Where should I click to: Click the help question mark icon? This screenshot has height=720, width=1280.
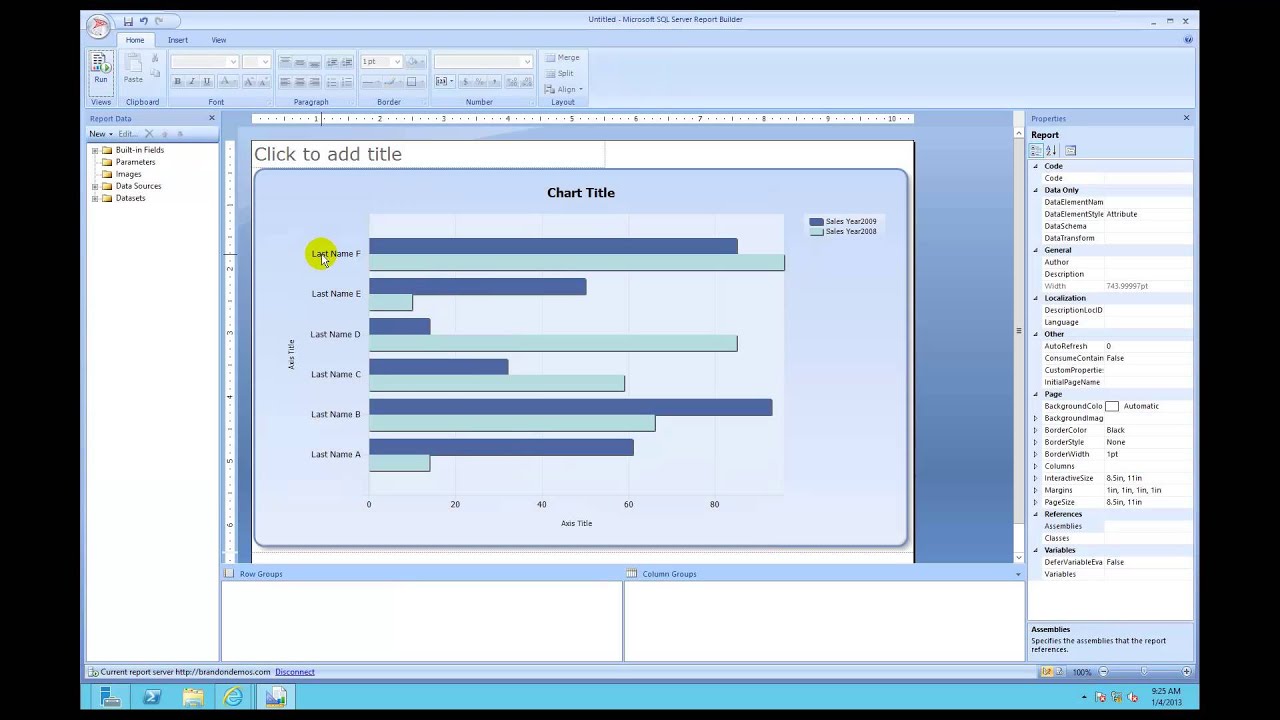pos(1188,40)
